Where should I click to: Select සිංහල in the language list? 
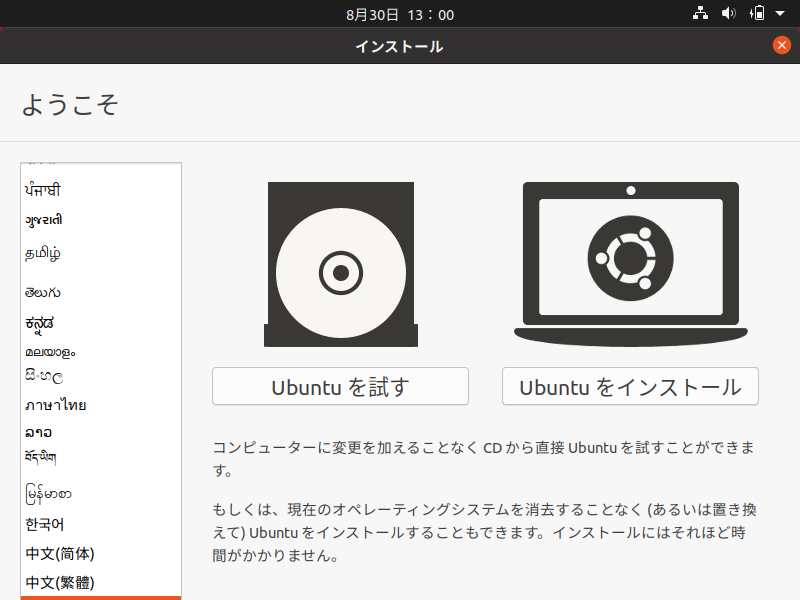coord(101,377)
